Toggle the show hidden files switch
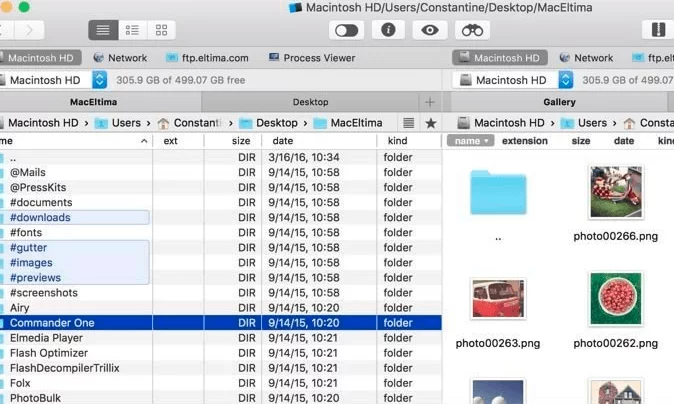This screenshot has width=674, height=404. (x=346, y=30)
